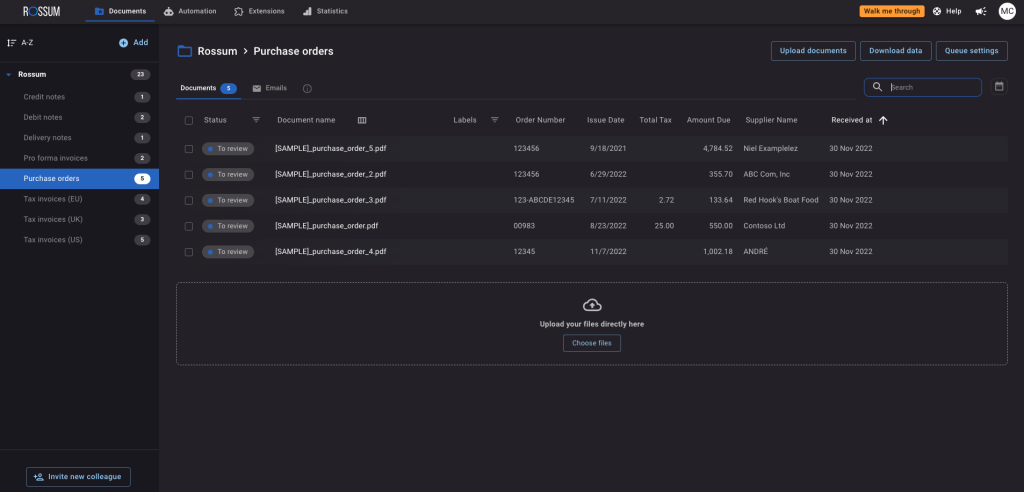Open the Debit notes queue
The height and width of the screenshot is (492, 1024).
click(x=79, y=118)
